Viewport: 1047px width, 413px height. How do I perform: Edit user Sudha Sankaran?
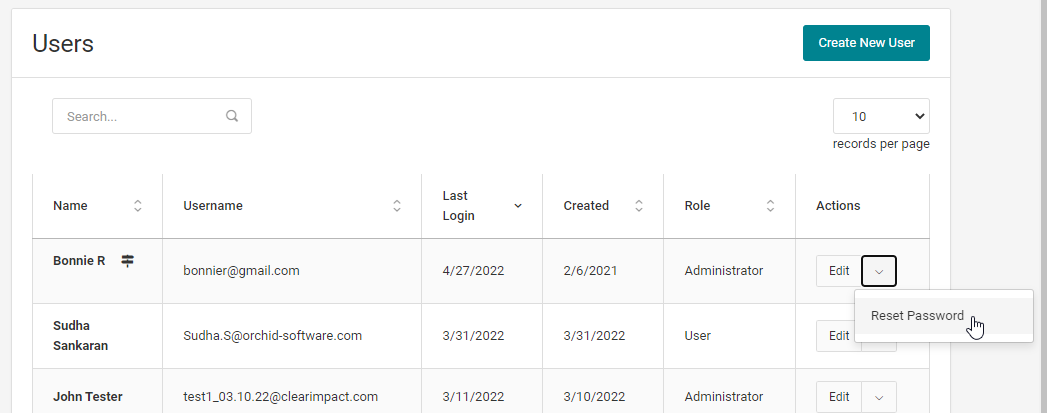(838, 336)
